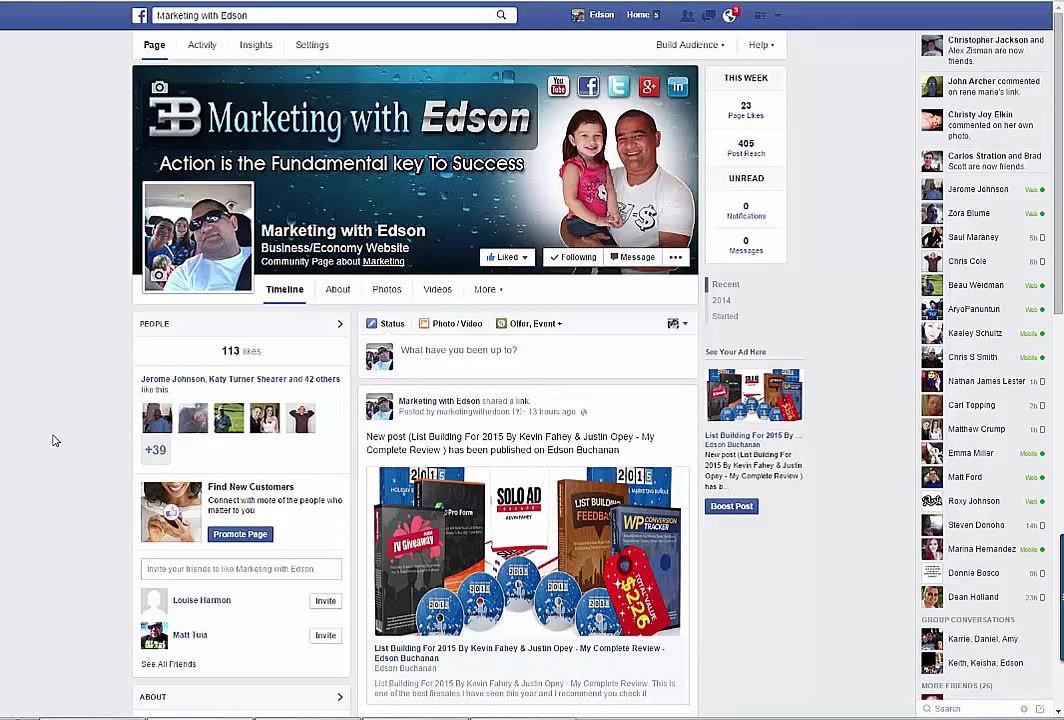Click the Boost Post button

(x=732, y=506)
